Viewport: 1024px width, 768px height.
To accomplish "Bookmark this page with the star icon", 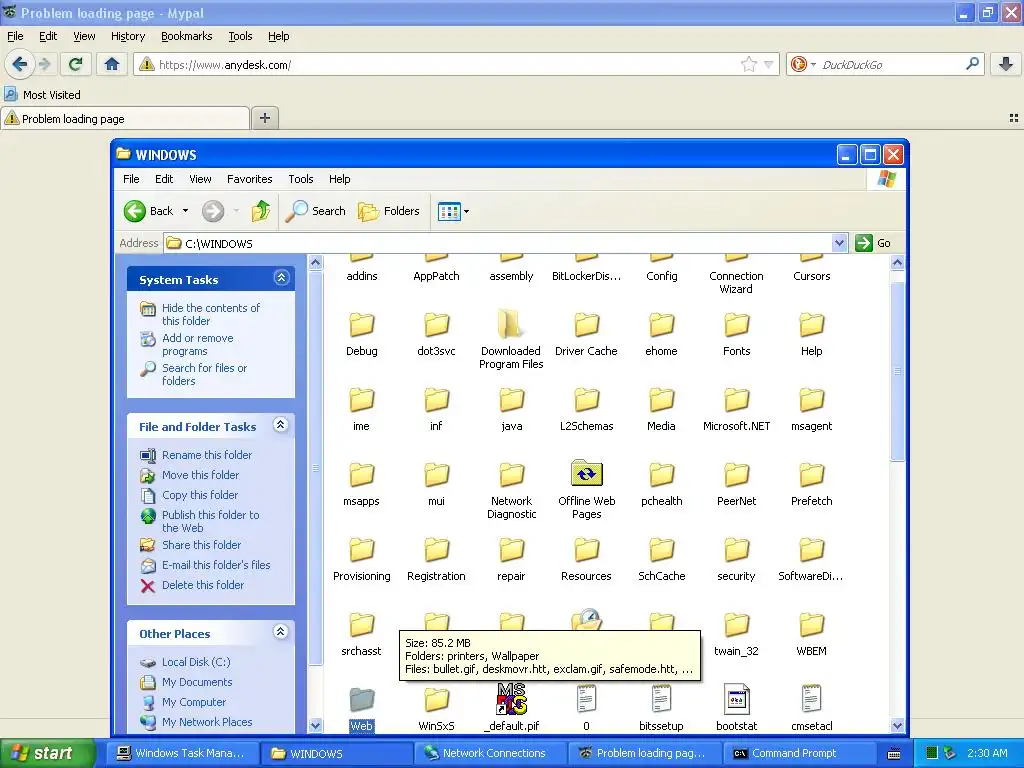I will [x=748, y=64].
